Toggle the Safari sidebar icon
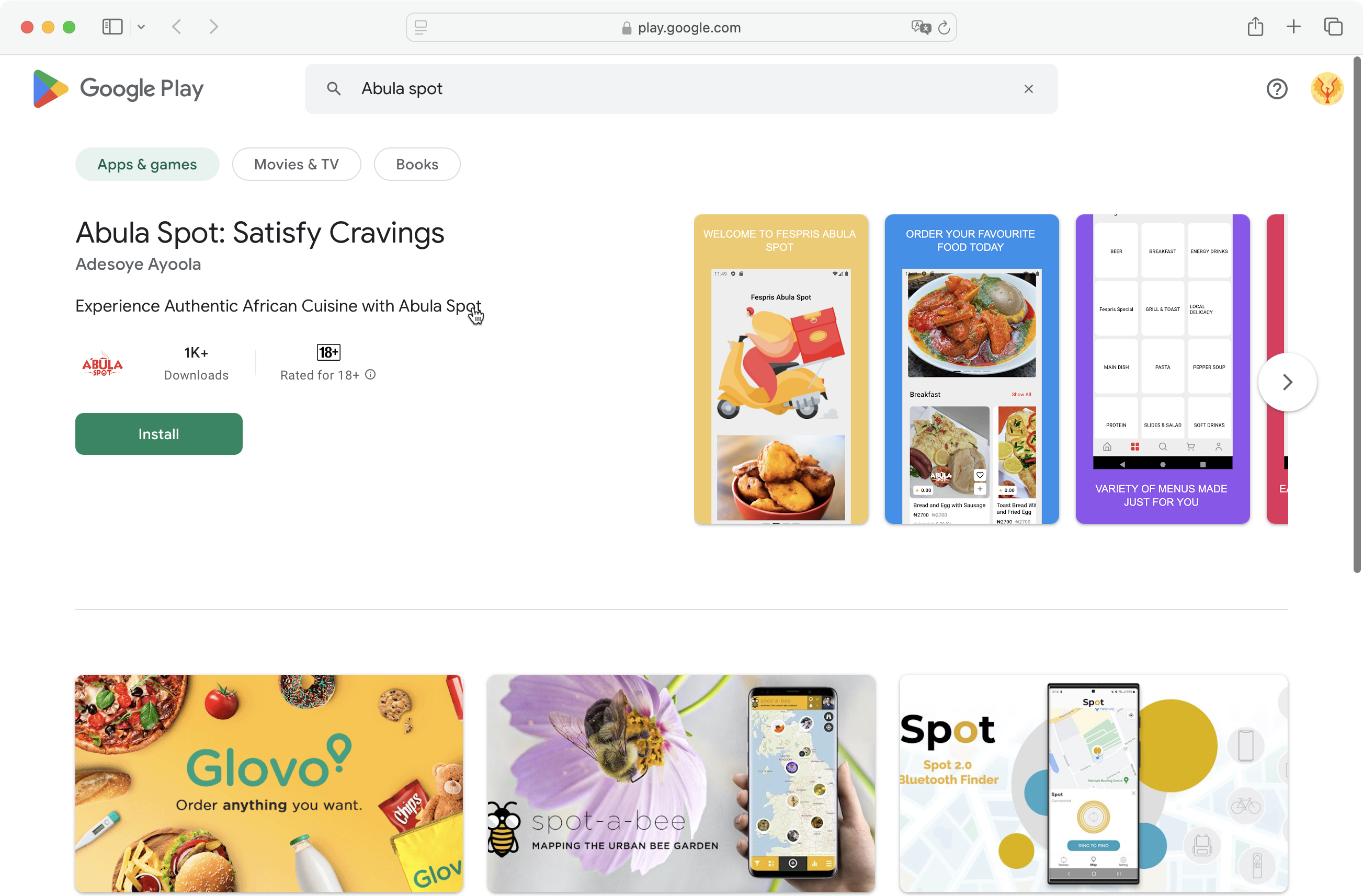This screenshot has height=896, width=1363. click(112, 27)
